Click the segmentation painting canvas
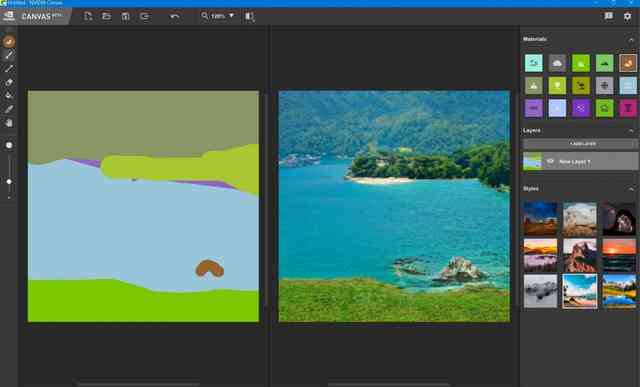This screenshot has height=387, width=640. click(143, 206)
